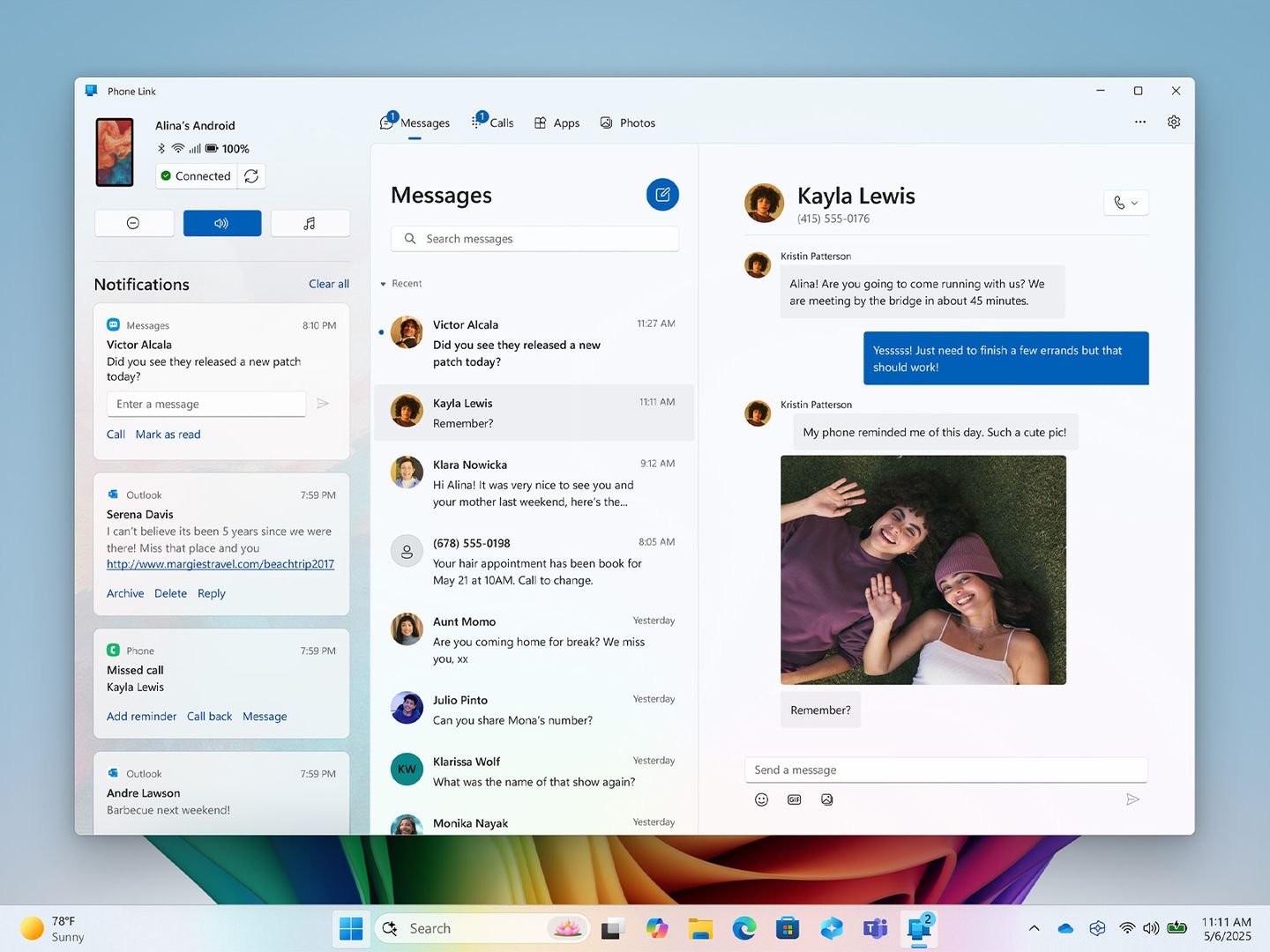Screen dimensions: 1270x952
Task: Focus the Send a message box
Action: point(946,770)
